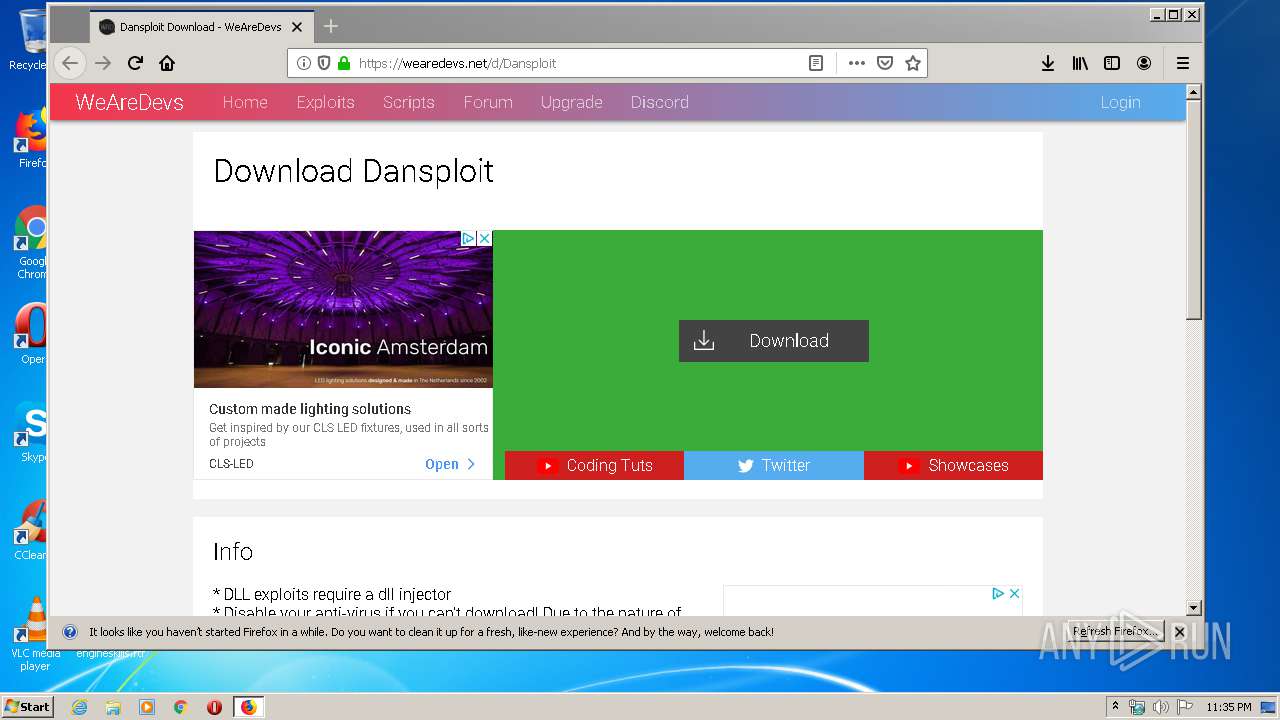Click Open link in CLS-LED ad
Image resolution: width=1280 pixels, height=720 pixels.
(450, 464)
